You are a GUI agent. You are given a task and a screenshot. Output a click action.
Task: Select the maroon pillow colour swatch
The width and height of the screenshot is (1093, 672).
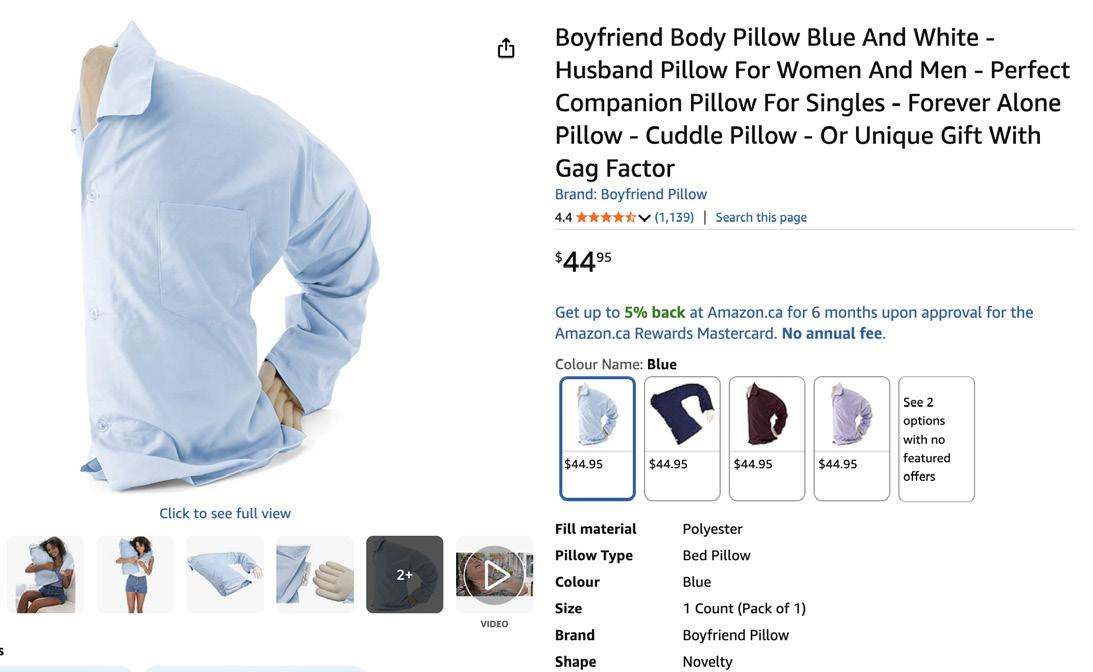point(767,438)
